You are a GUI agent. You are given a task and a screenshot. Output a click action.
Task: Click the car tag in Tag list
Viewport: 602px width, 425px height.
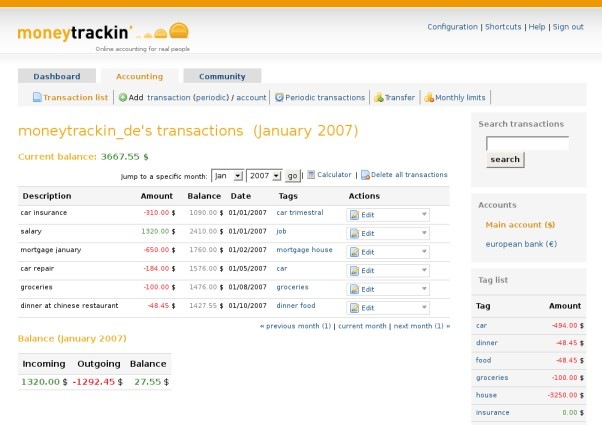click(481, 325)
